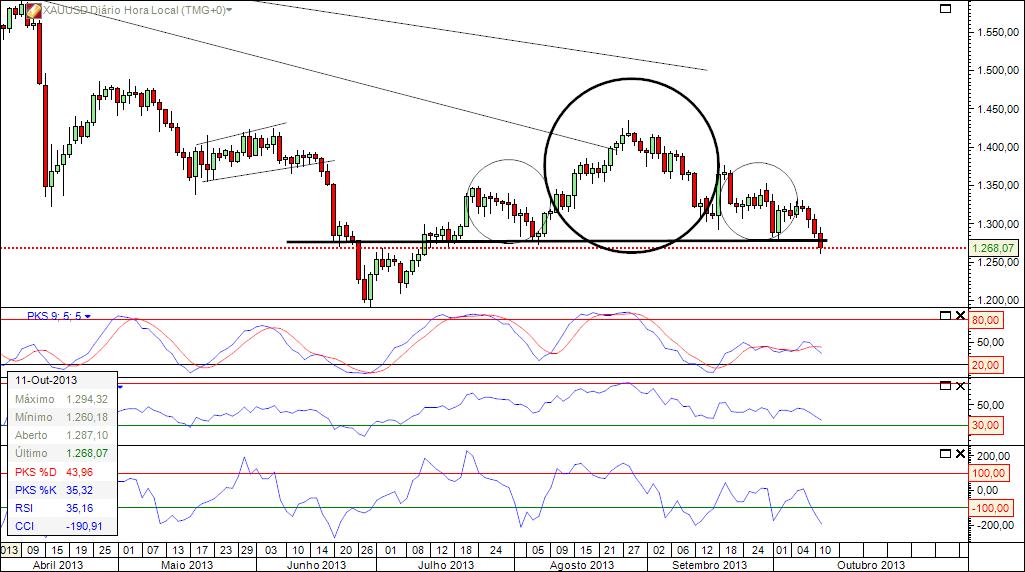The image size is (1025, 572).
Task: Click the Máximo value 1.294,32
Action: [87, 399]
